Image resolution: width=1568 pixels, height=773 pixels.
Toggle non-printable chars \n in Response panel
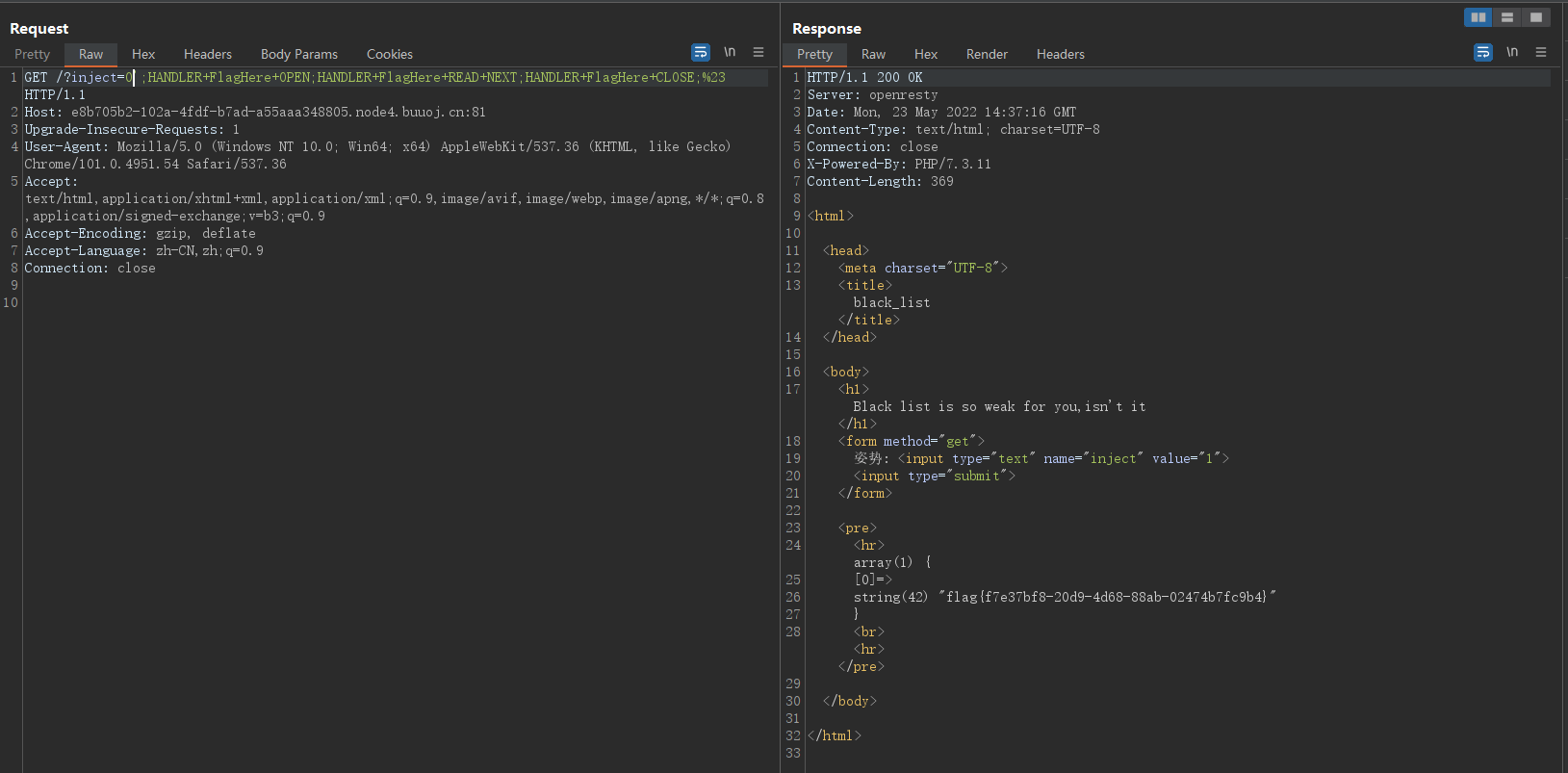pyautogui.click(x=1512, y=52)
